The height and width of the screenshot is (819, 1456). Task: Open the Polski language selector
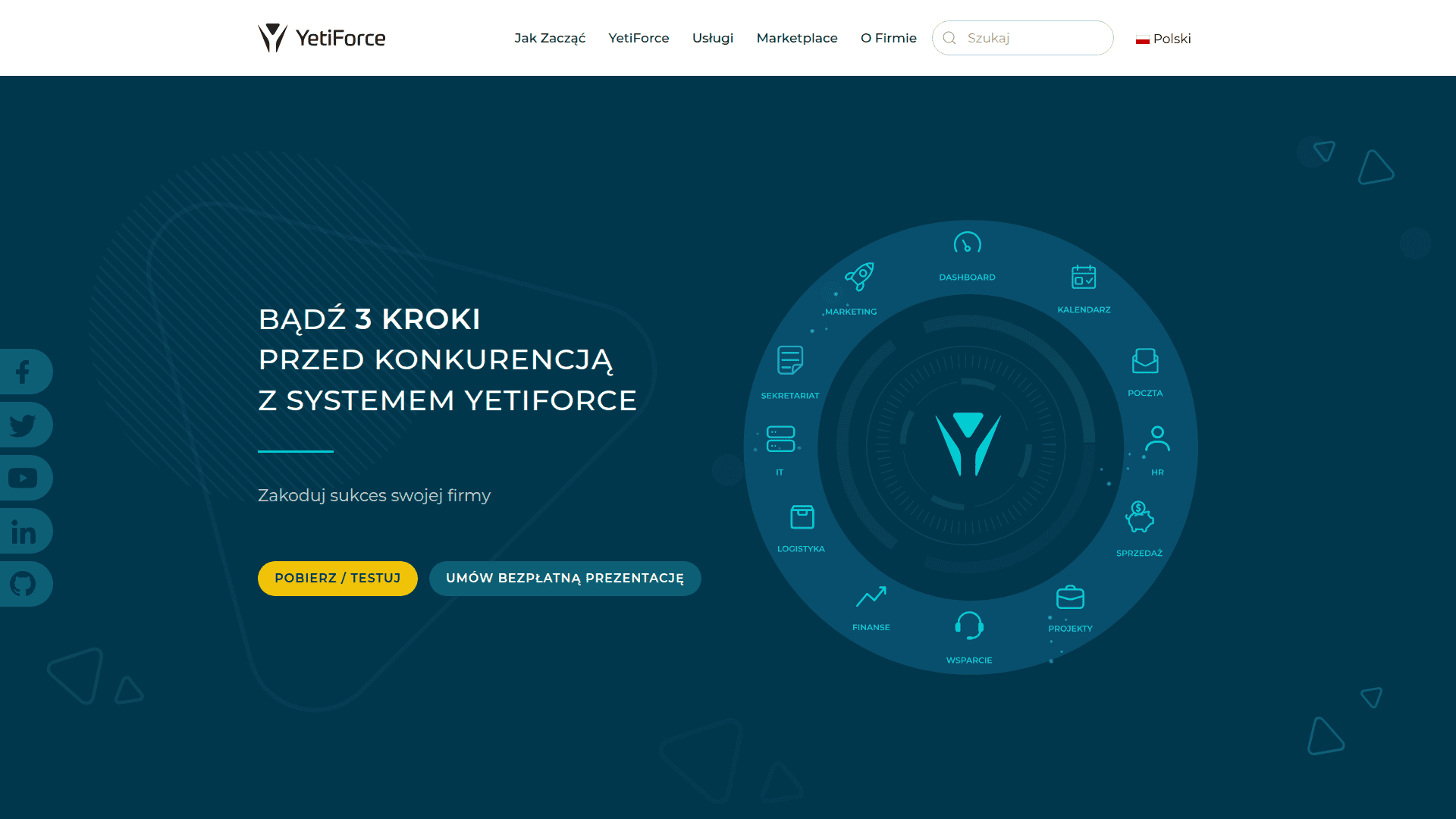[1163, 39]
